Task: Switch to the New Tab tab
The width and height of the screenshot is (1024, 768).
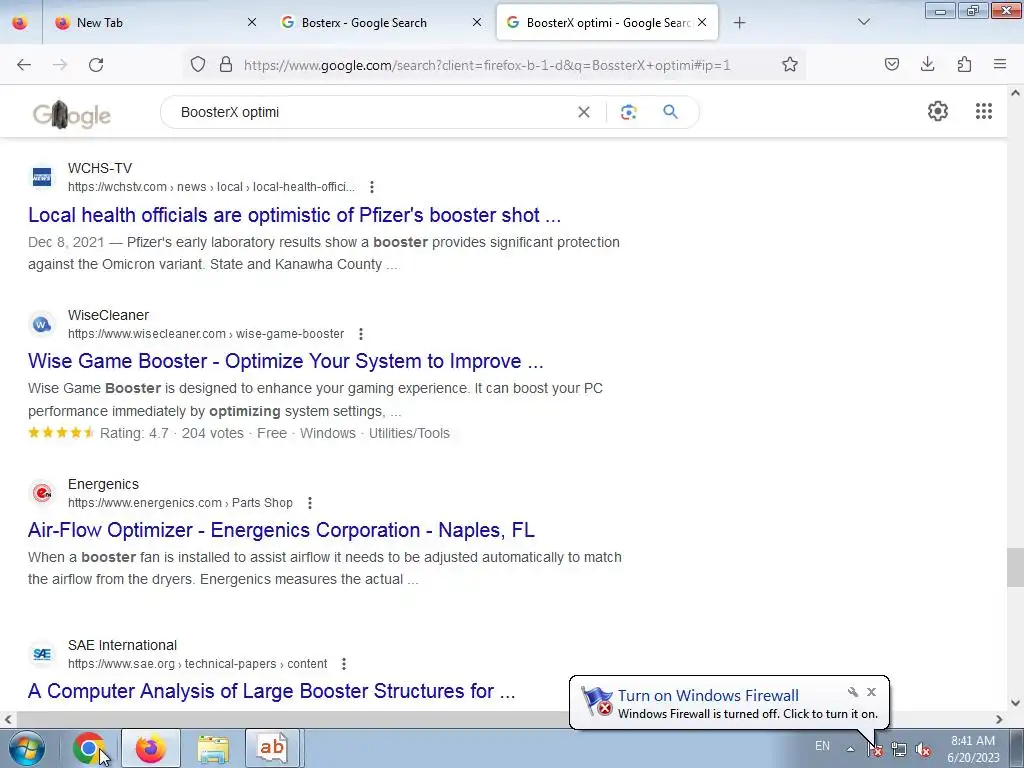Action: click(155, 23)
